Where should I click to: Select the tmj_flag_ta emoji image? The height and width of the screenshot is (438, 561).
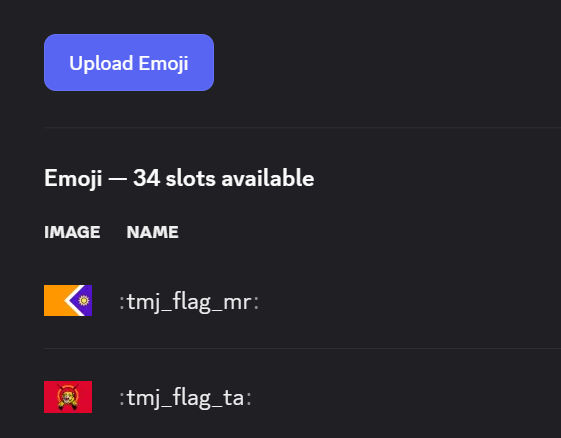[x=68, y=397]
